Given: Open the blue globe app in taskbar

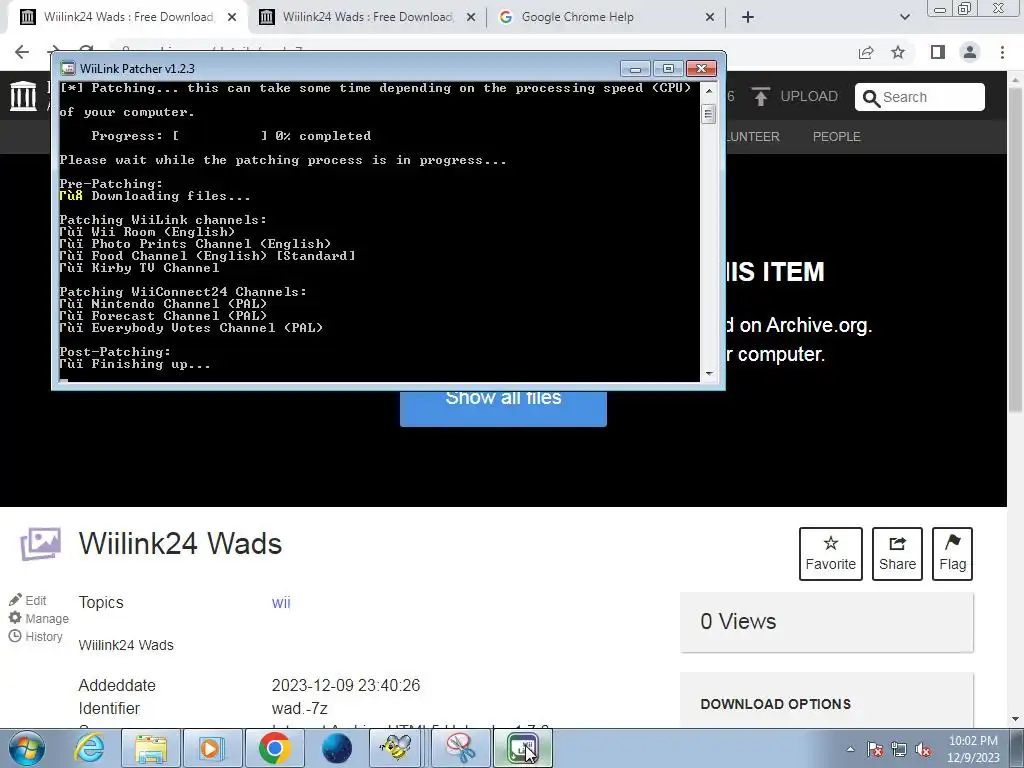Looking at the screenshot, I should coord(337,748).
